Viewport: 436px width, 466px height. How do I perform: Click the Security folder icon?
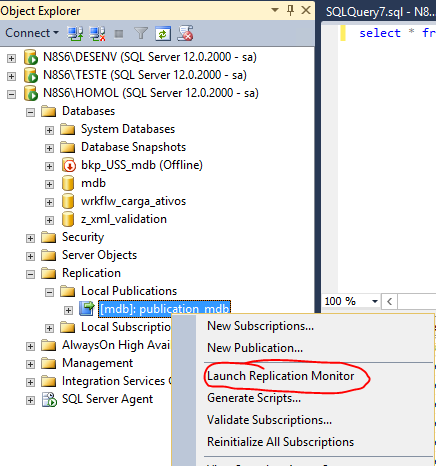tap(49, 237)
